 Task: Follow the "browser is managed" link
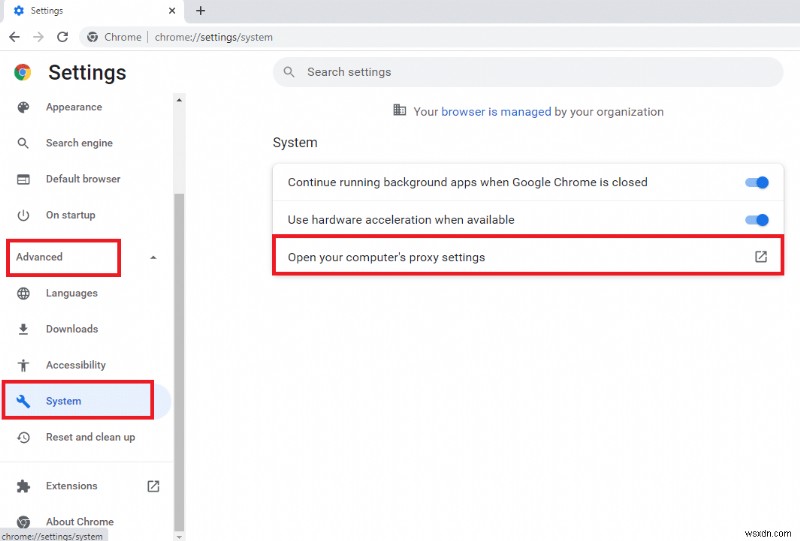496,112
